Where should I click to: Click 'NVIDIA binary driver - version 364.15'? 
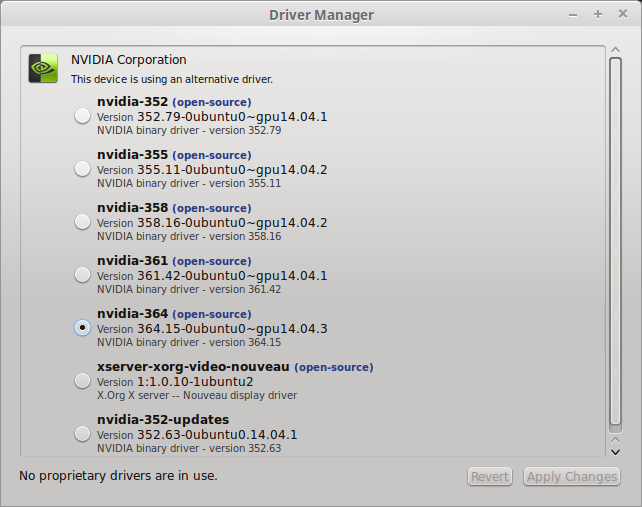tap(189, 342)
